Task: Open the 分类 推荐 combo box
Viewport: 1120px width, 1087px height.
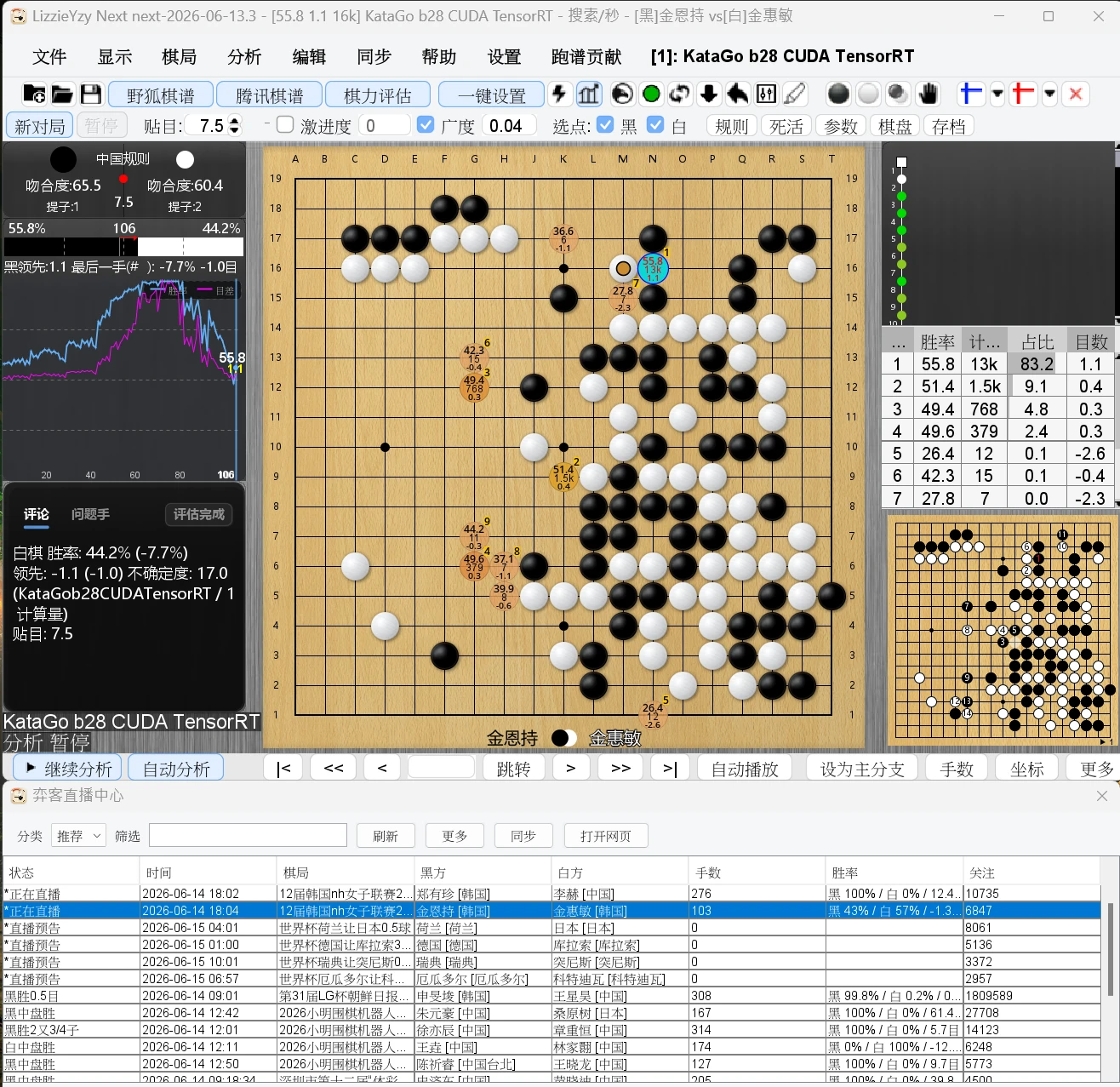Action: coord(78,836)
